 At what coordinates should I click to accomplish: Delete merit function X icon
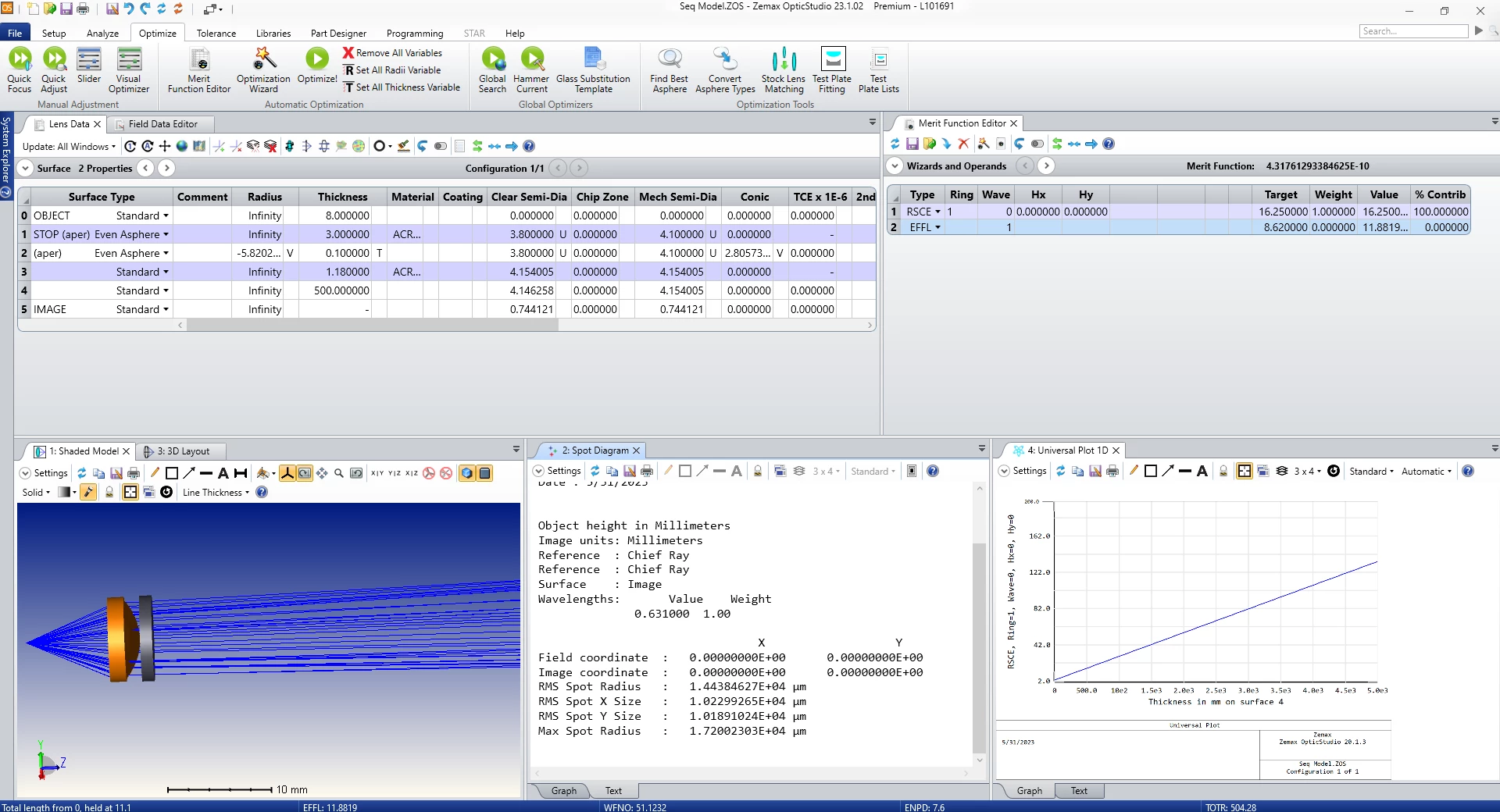963,144
